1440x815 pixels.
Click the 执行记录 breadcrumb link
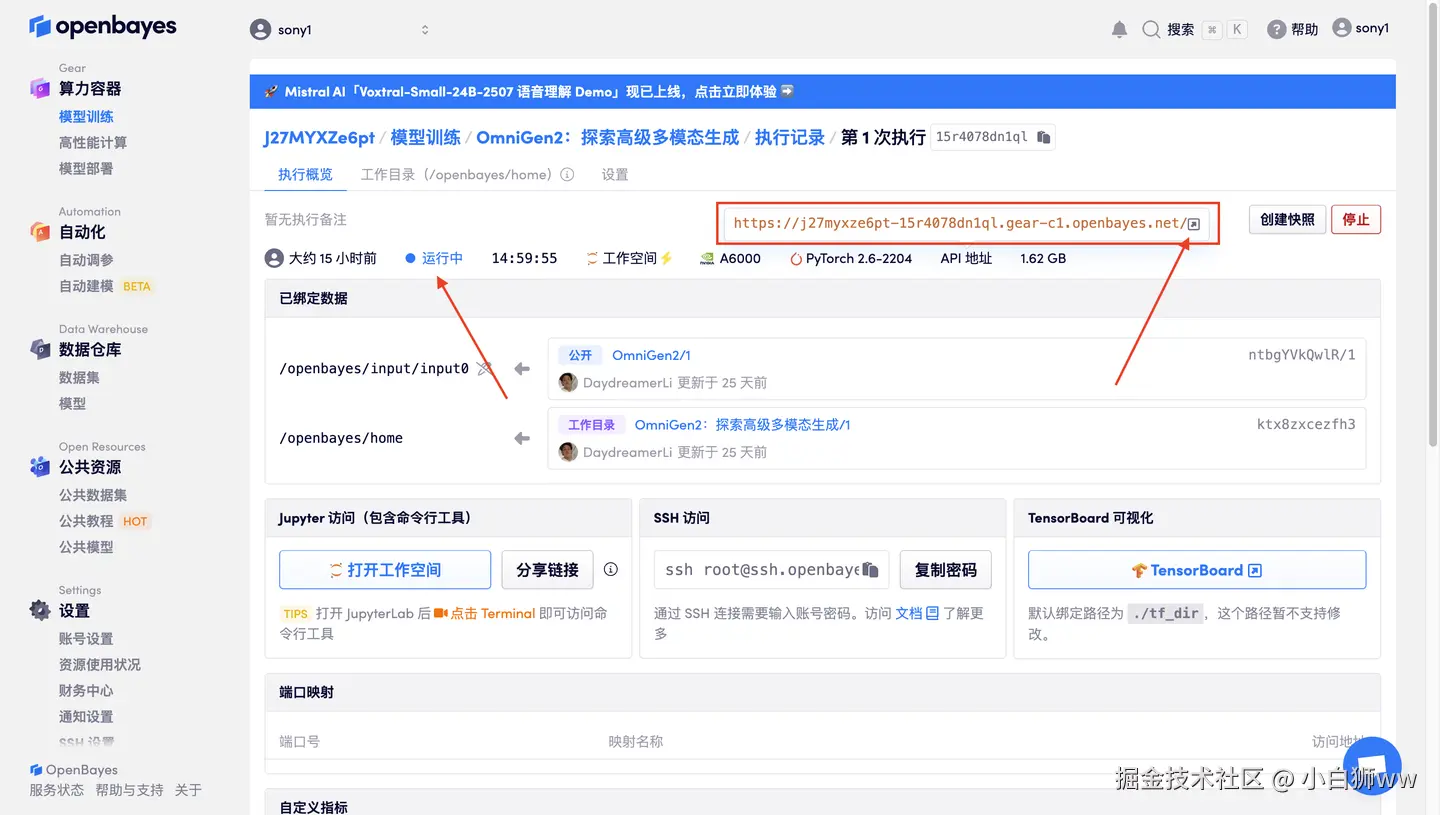[790, 137]
